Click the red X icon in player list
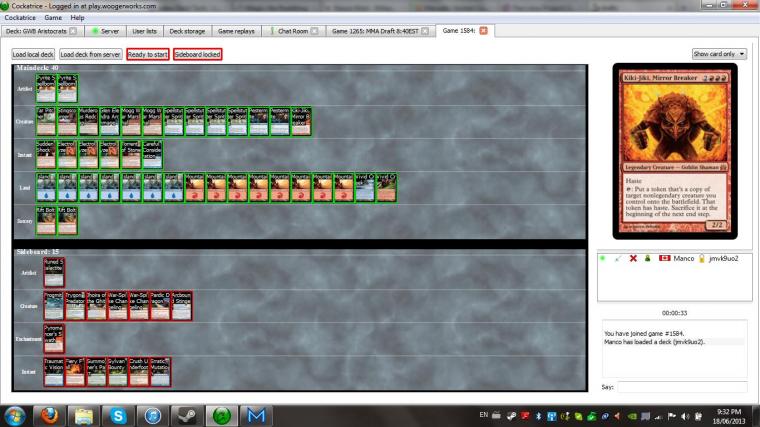 [633, 258]
